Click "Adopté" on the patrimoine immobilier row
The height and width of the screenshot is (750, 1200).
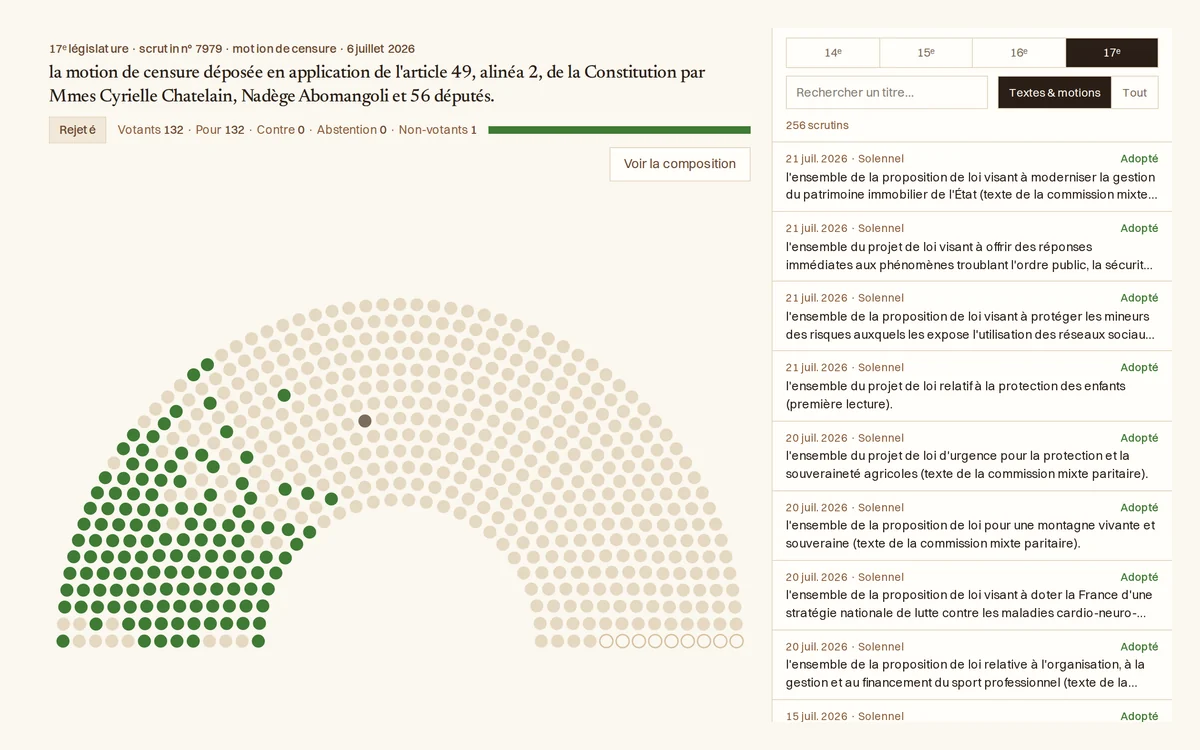(1139, 158)
